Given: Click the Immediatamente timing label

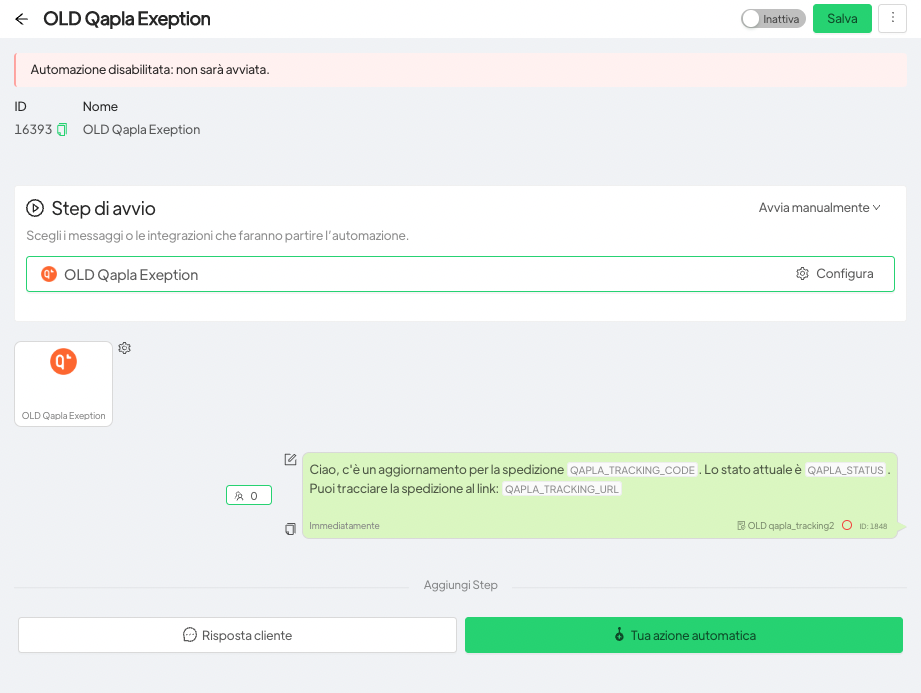Looking at the screenshot, I should pyautogui.click(x=344, y=526).
